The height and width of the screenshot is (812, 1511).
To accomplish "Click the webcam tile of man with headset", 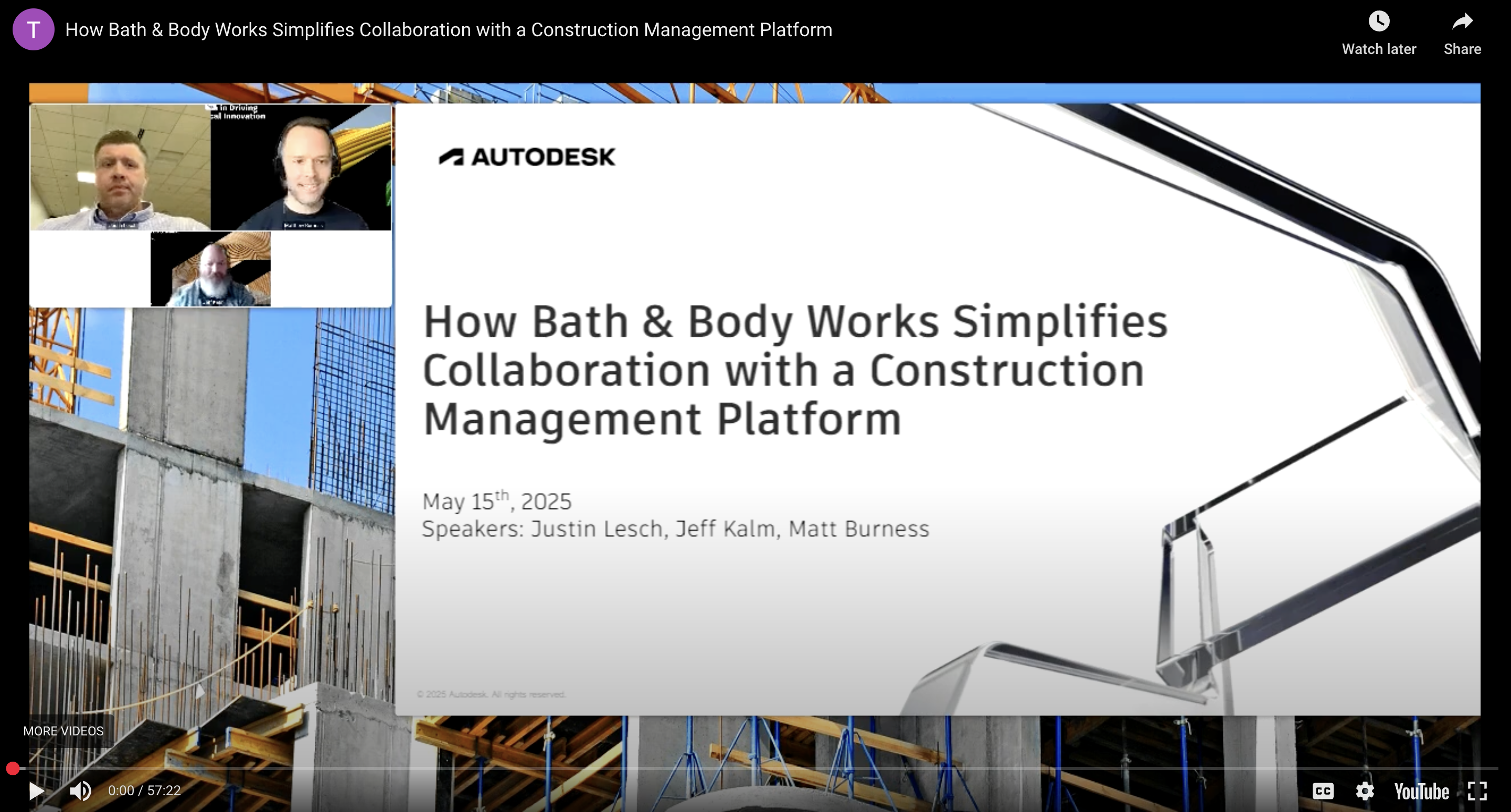I will (x=301, y=167).
